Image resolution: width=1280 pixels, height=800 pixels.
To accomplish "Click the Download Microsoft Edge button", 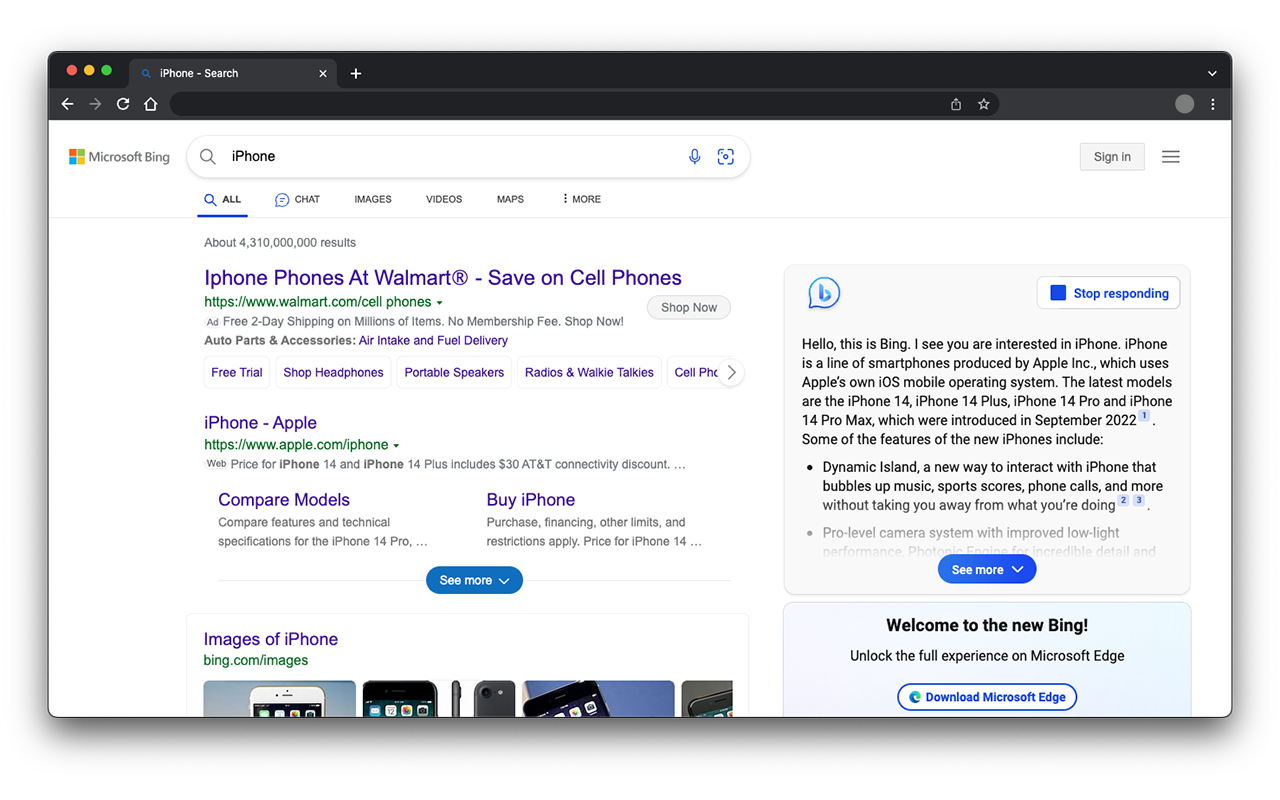I will [x=987, y=696].
